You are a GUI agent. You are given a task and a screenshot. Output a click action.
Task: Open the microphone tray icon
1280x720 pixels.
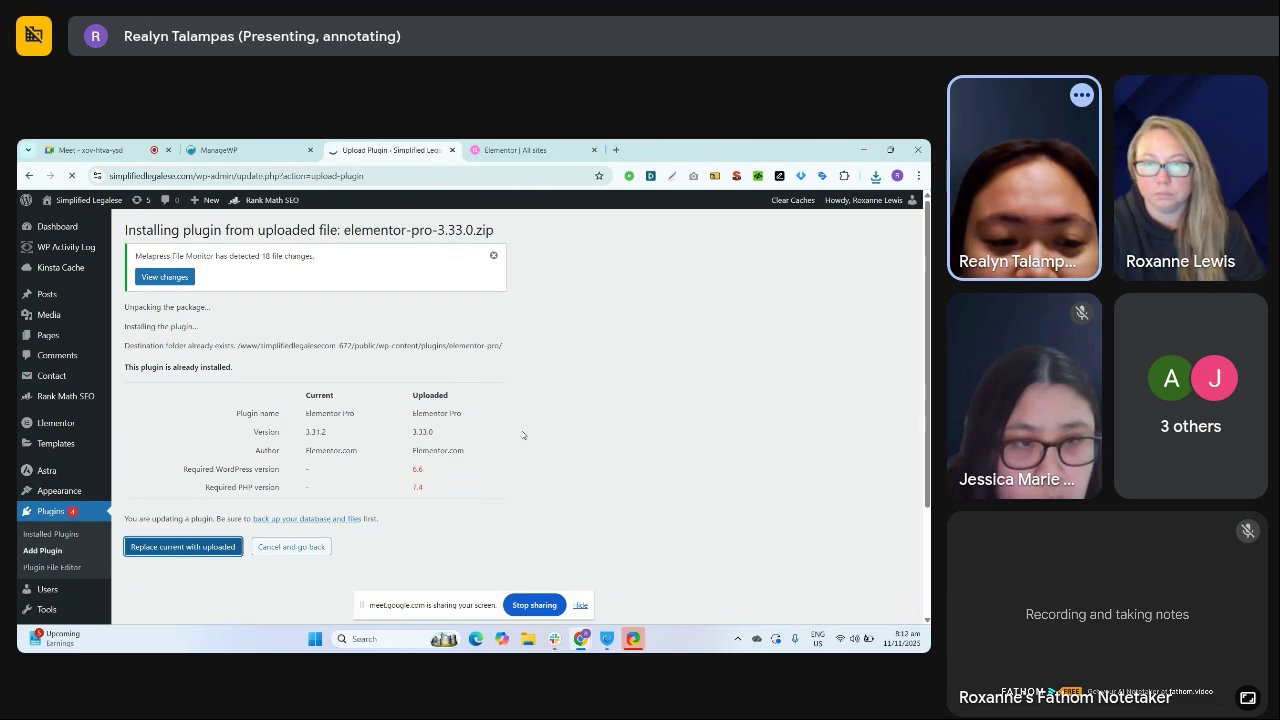795,639
